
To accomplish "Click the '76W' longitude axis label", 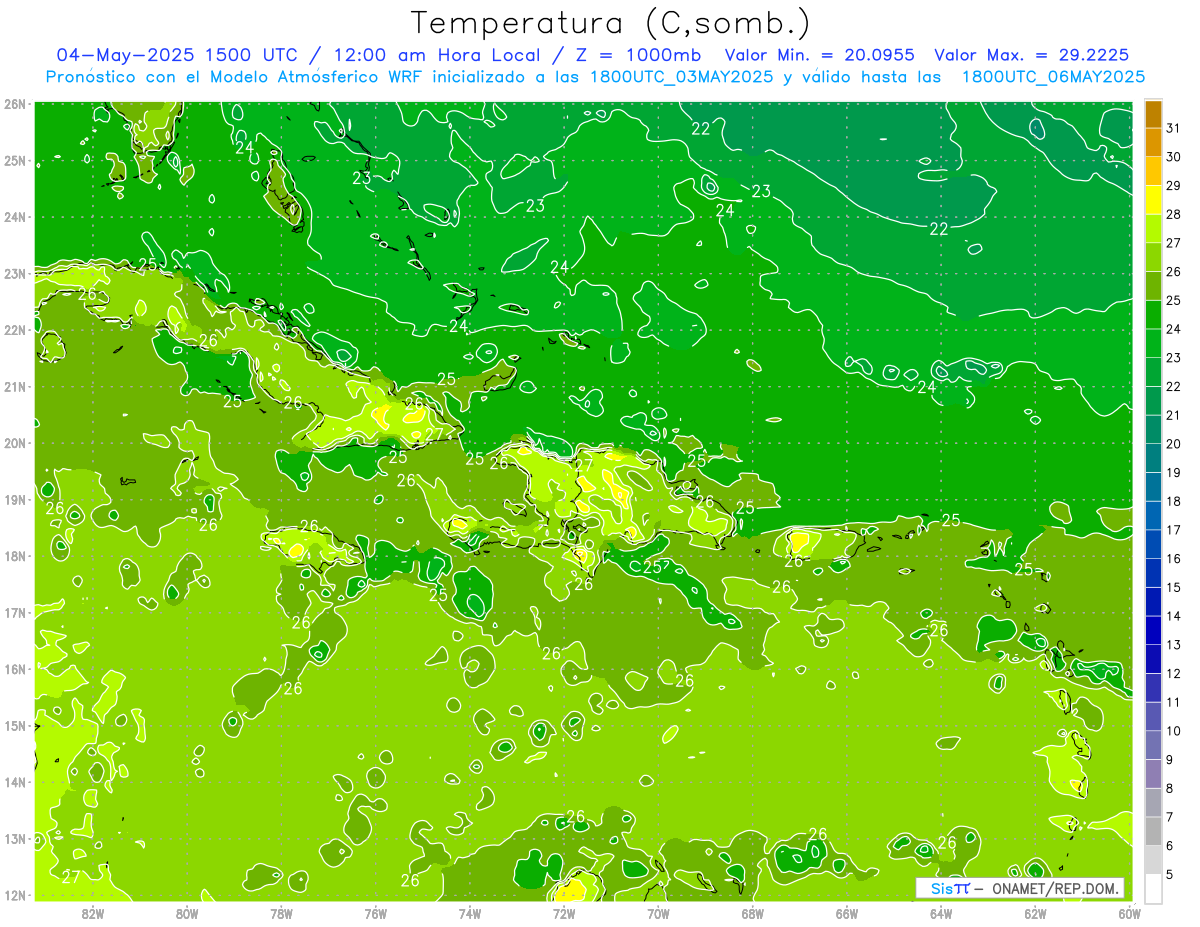I will click(375, 912).
